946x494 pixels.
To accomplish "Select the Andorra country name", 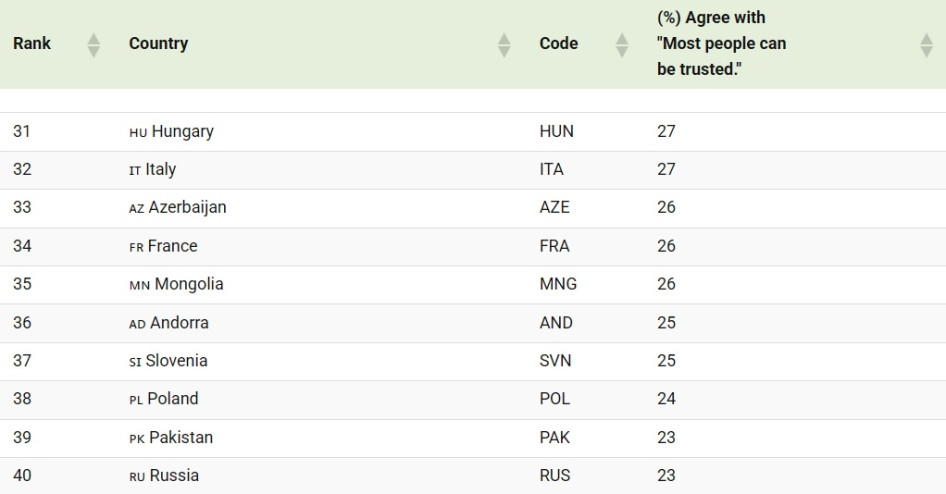I will coord(179,323).
